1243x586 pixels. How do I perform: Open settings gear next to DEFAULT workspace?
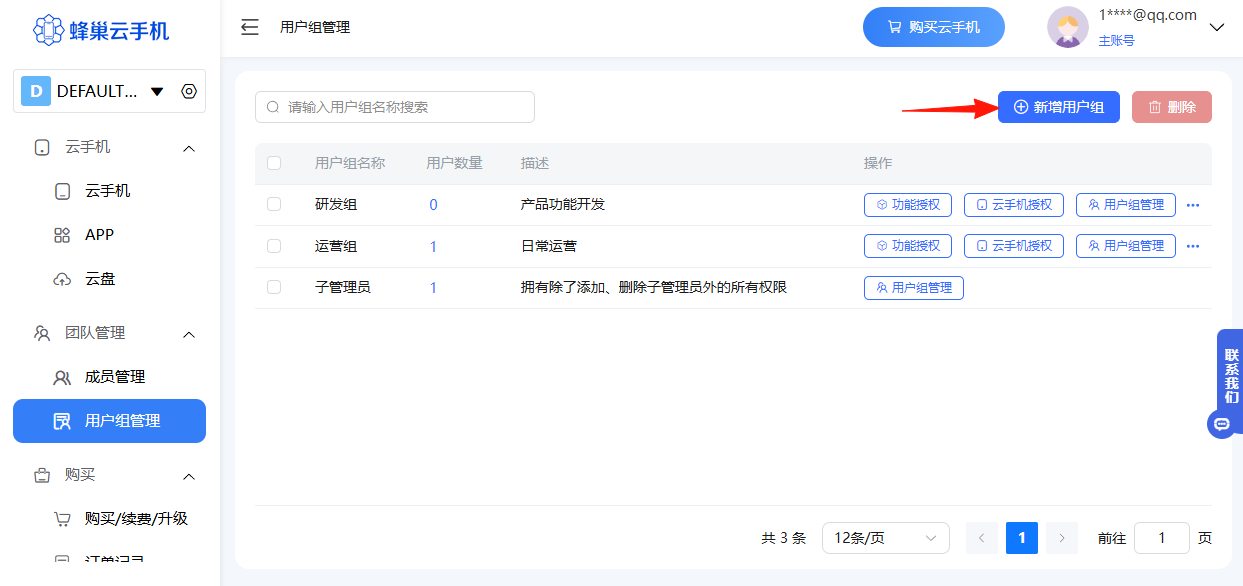tap(189, 91)
